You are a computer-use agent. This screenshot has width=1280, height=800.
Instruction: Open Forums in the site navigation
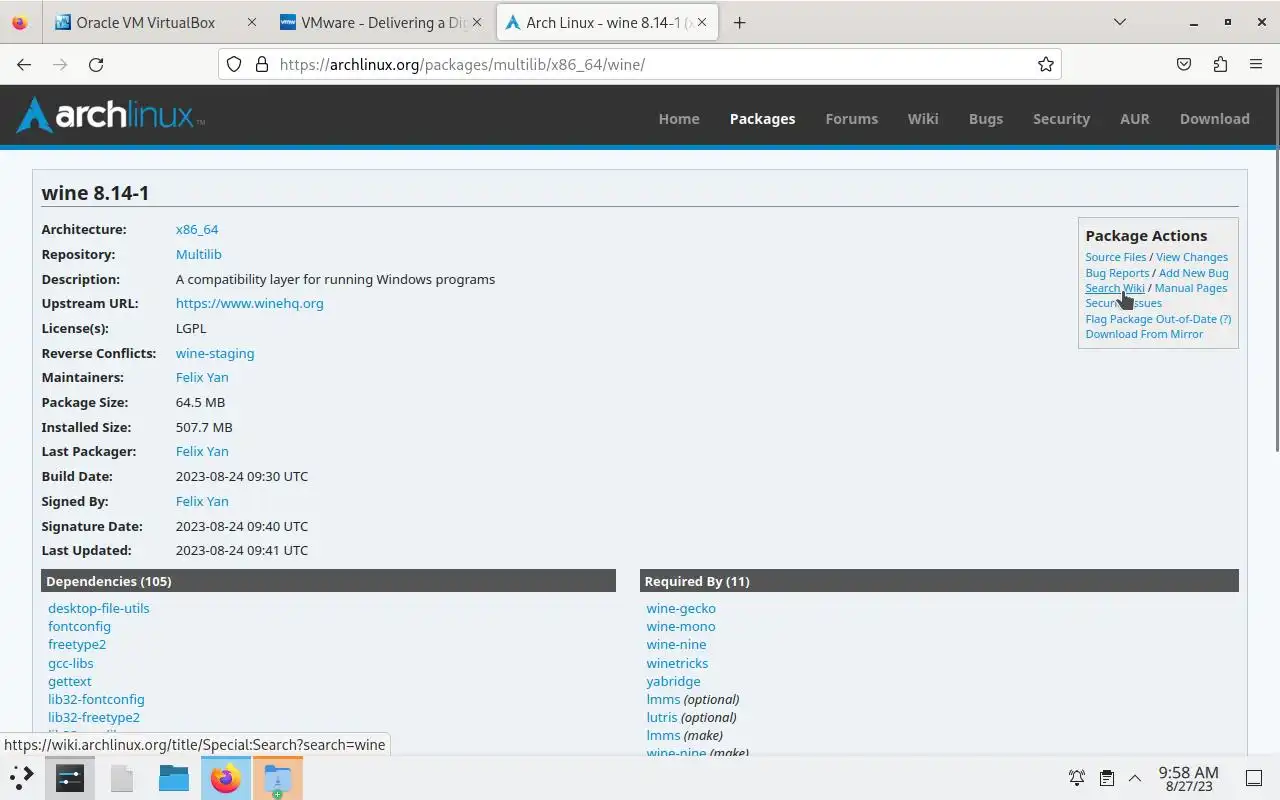[852, 118]
